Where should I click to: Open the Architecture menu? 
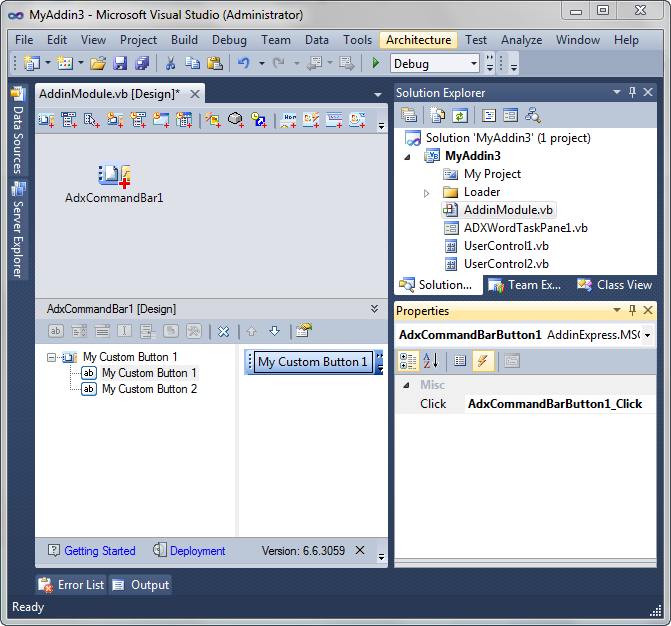pos(419,40)
